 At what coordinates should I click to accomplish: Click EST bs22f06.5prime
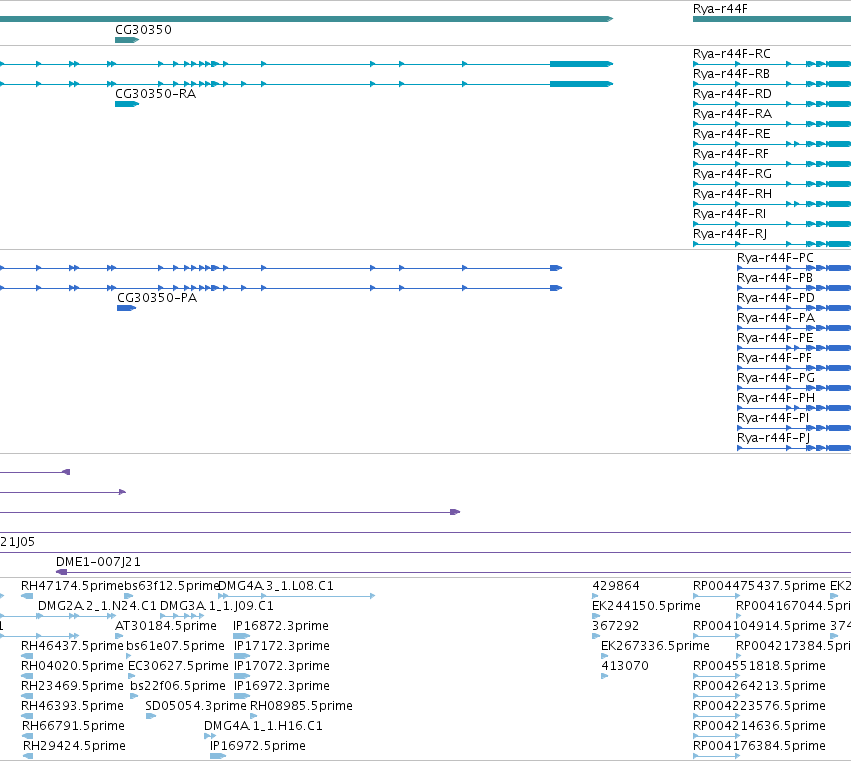click(x=178, y=687)
